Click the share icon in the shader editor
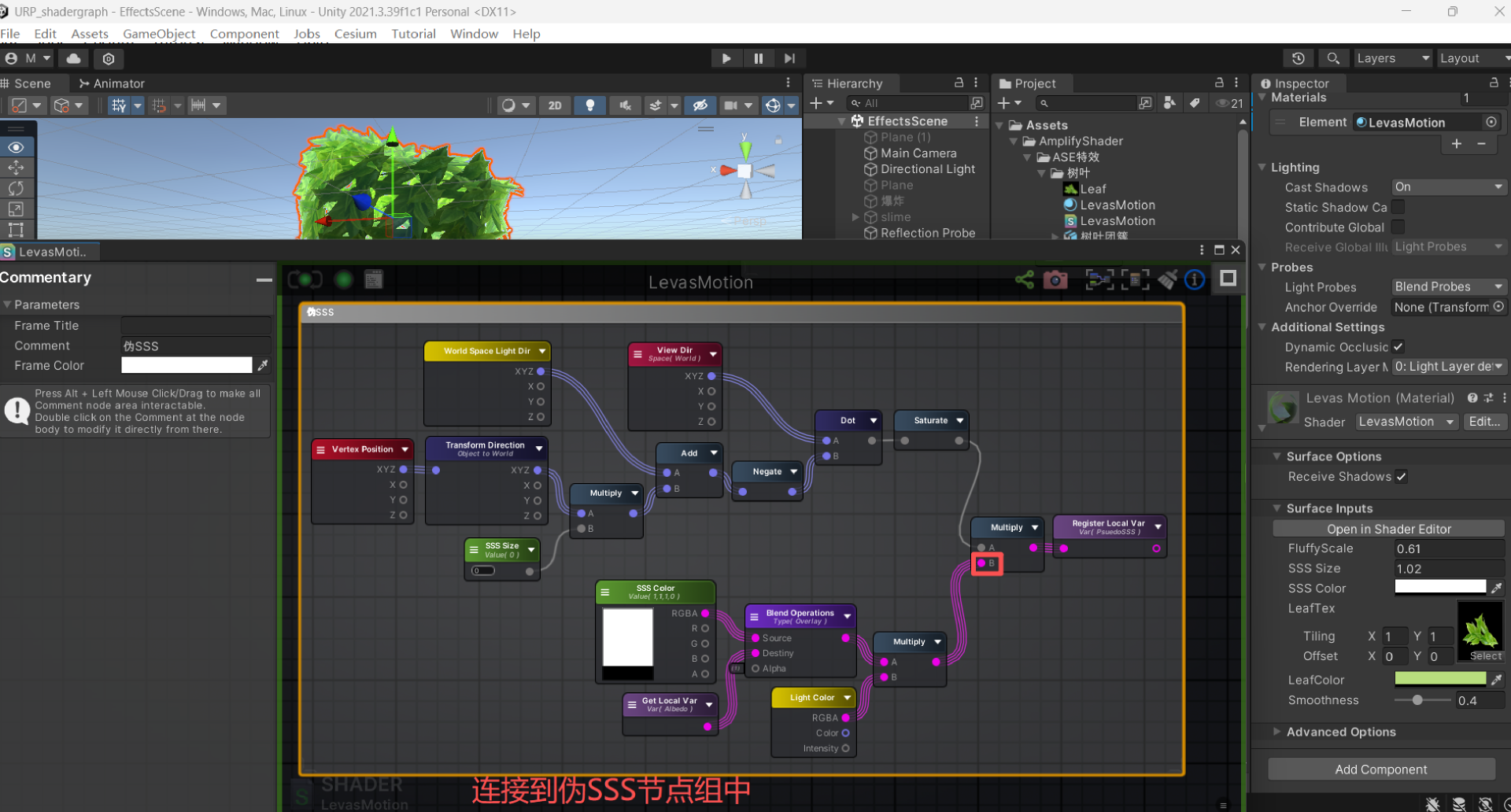Image resolution: width=1511 pixels, height=812 pixels. pyautogui.click(x=1024, y=279)
